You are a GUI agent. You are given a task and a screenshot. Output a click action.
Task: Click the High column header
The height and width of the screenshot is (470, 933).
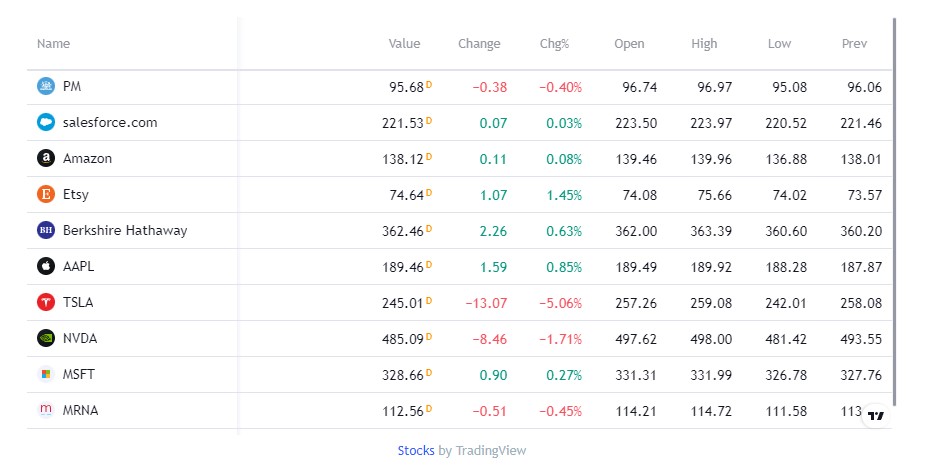tap(705, 43)
